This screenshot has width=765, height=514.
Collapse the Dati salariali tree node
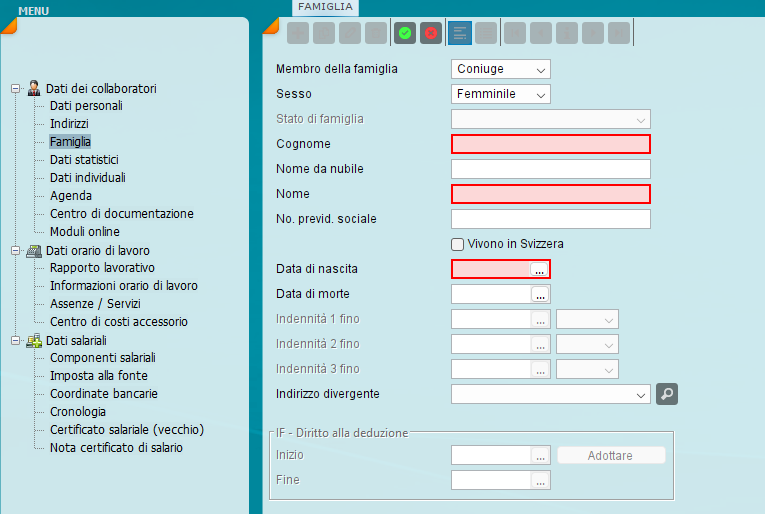click(x=16, y=340)
